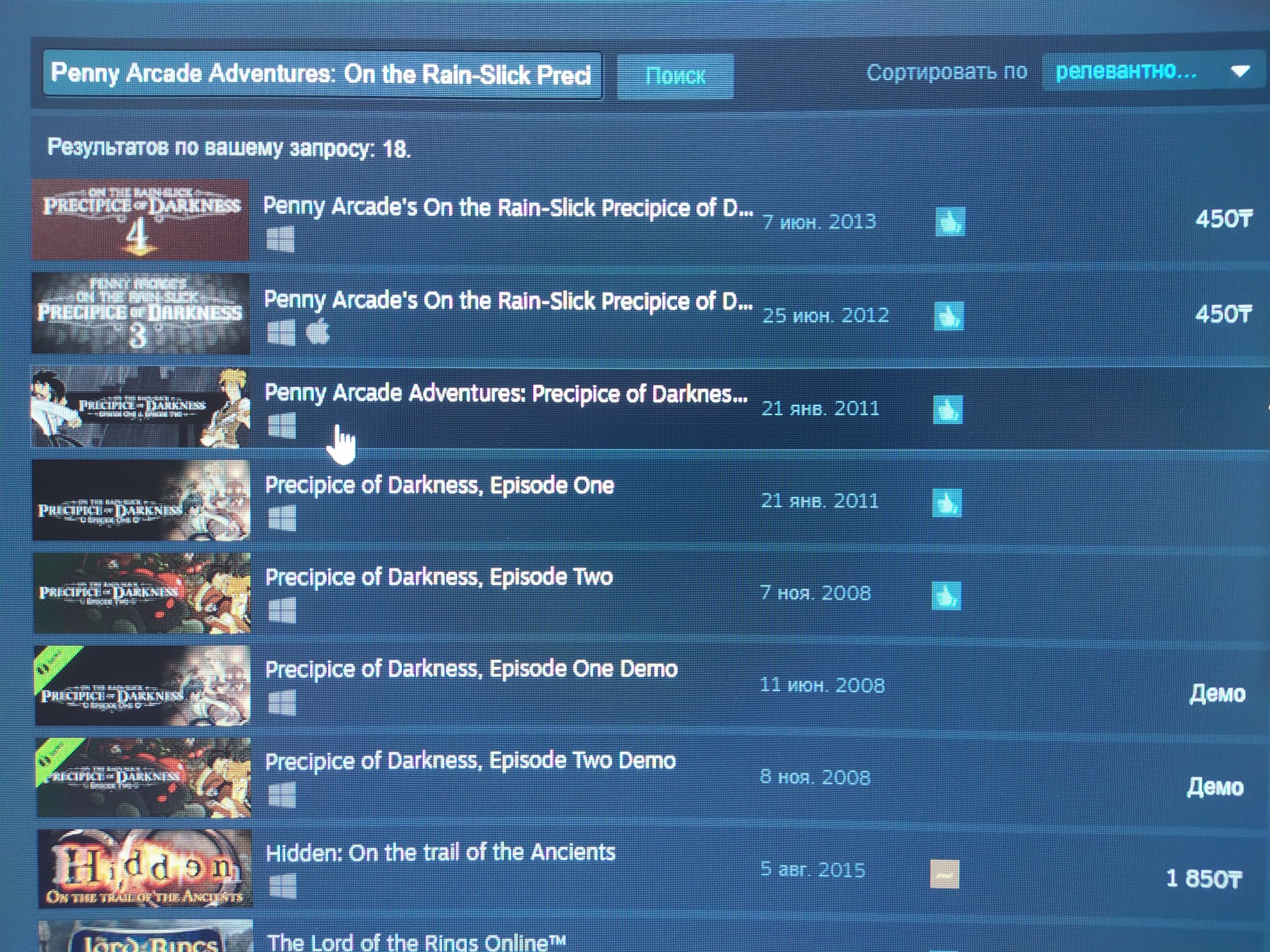Open Hidden: On the trail of the Ancients title
The width and height of the screenshot is (1270, 952).
click(440, 853)
